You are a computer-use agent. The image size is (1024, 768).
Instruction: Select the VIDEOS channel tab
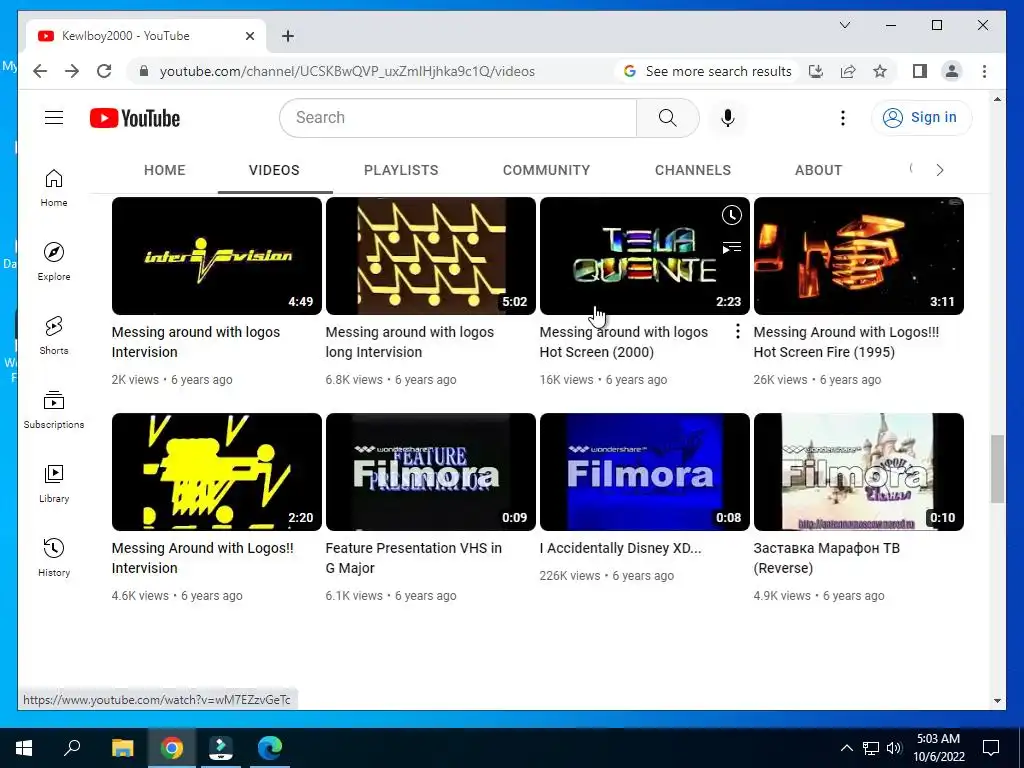point(274,170)
